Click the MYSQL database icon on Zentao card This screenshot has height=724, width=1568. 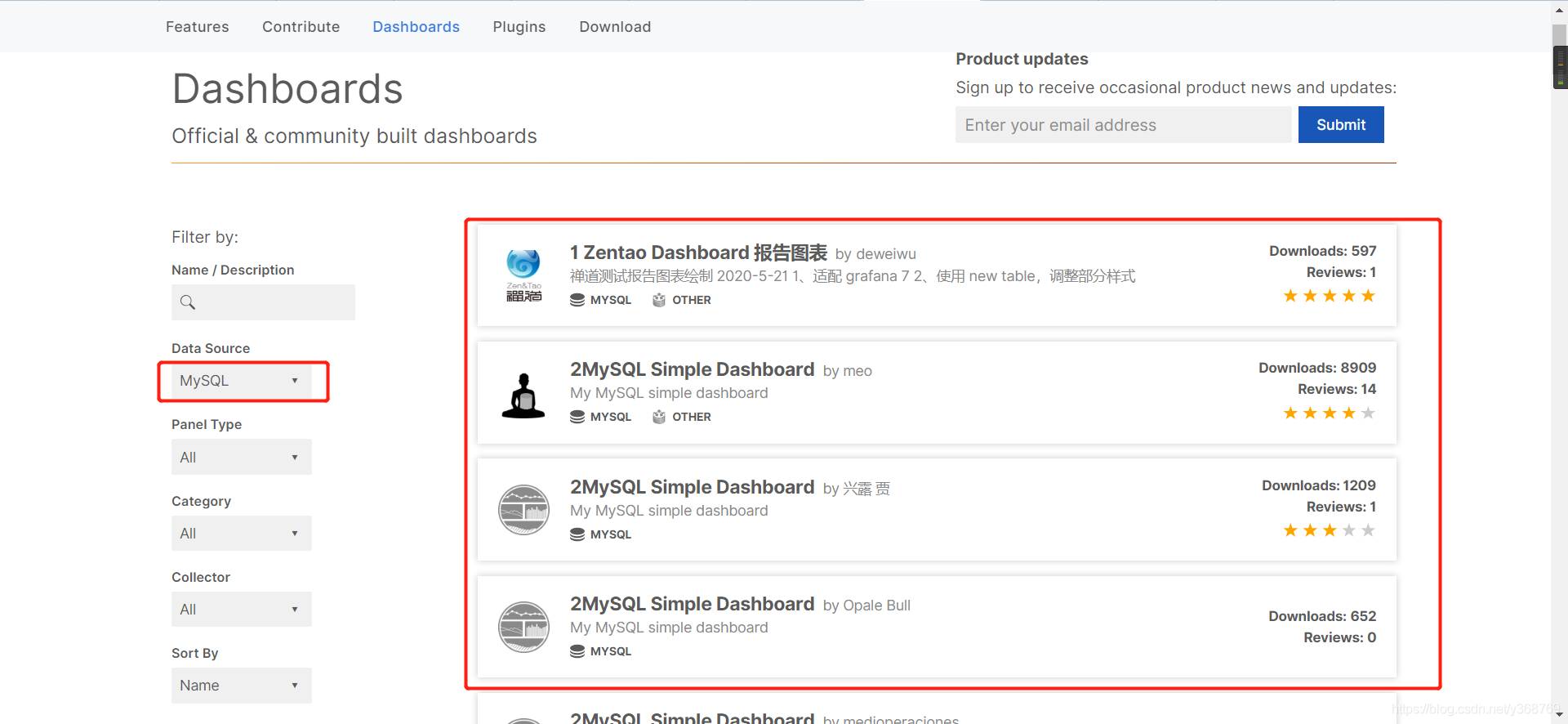[x=577, y=300]
